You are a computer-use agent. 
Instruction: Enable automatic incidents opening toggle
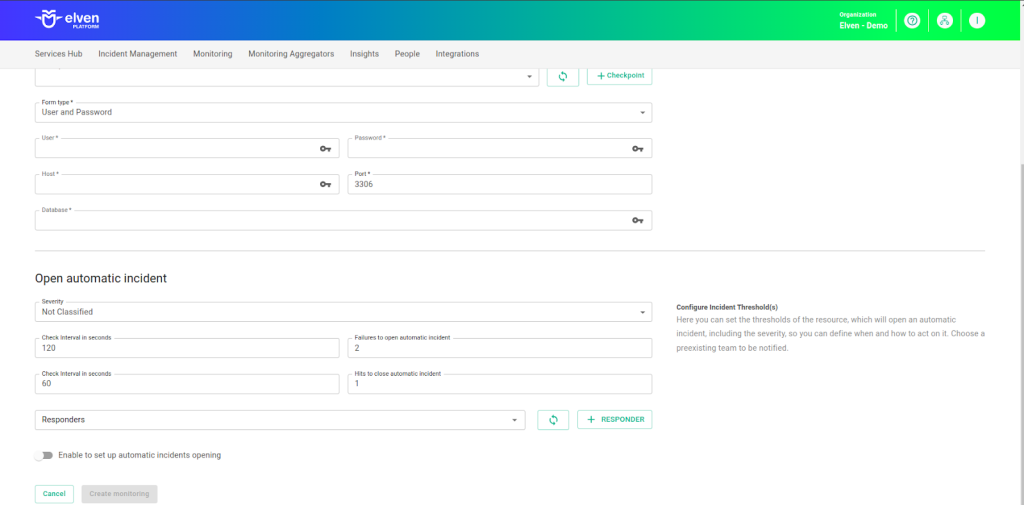click(44, 455)
